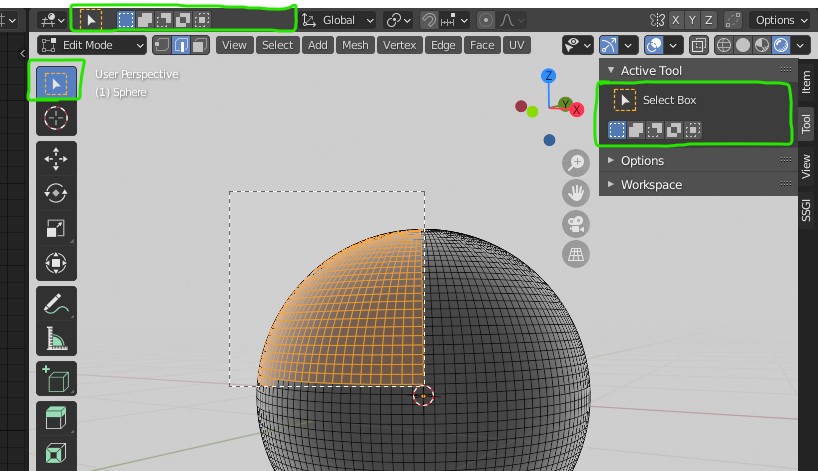Open the Select menu

278,45
